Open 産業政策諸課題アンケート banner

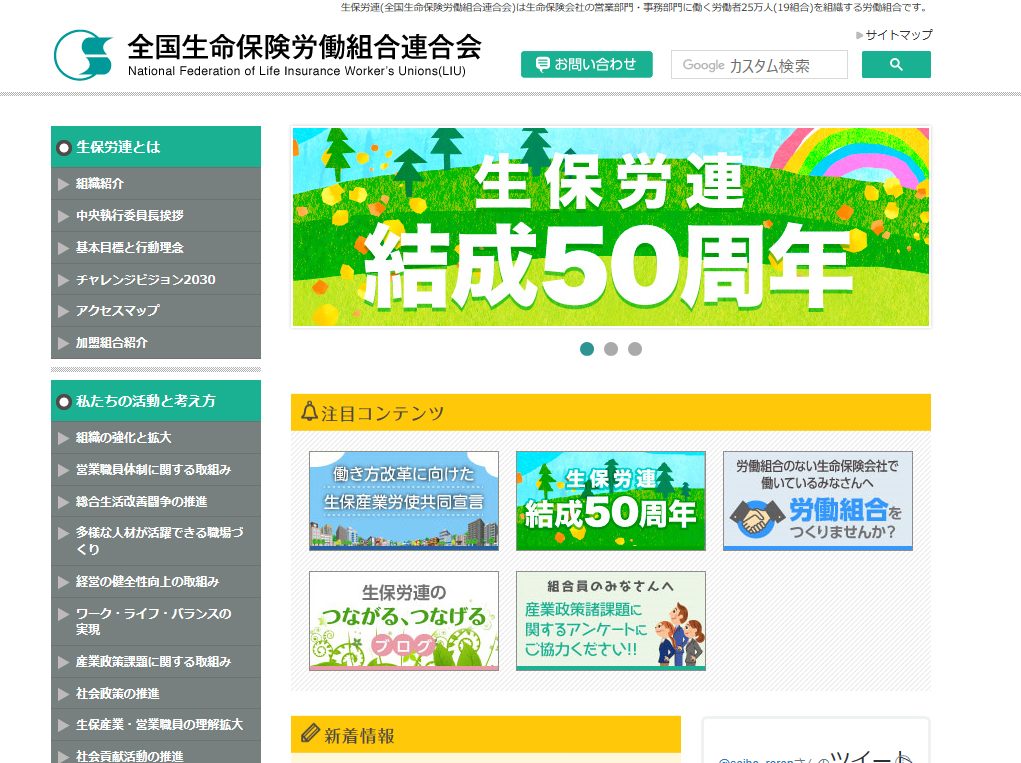611,620
